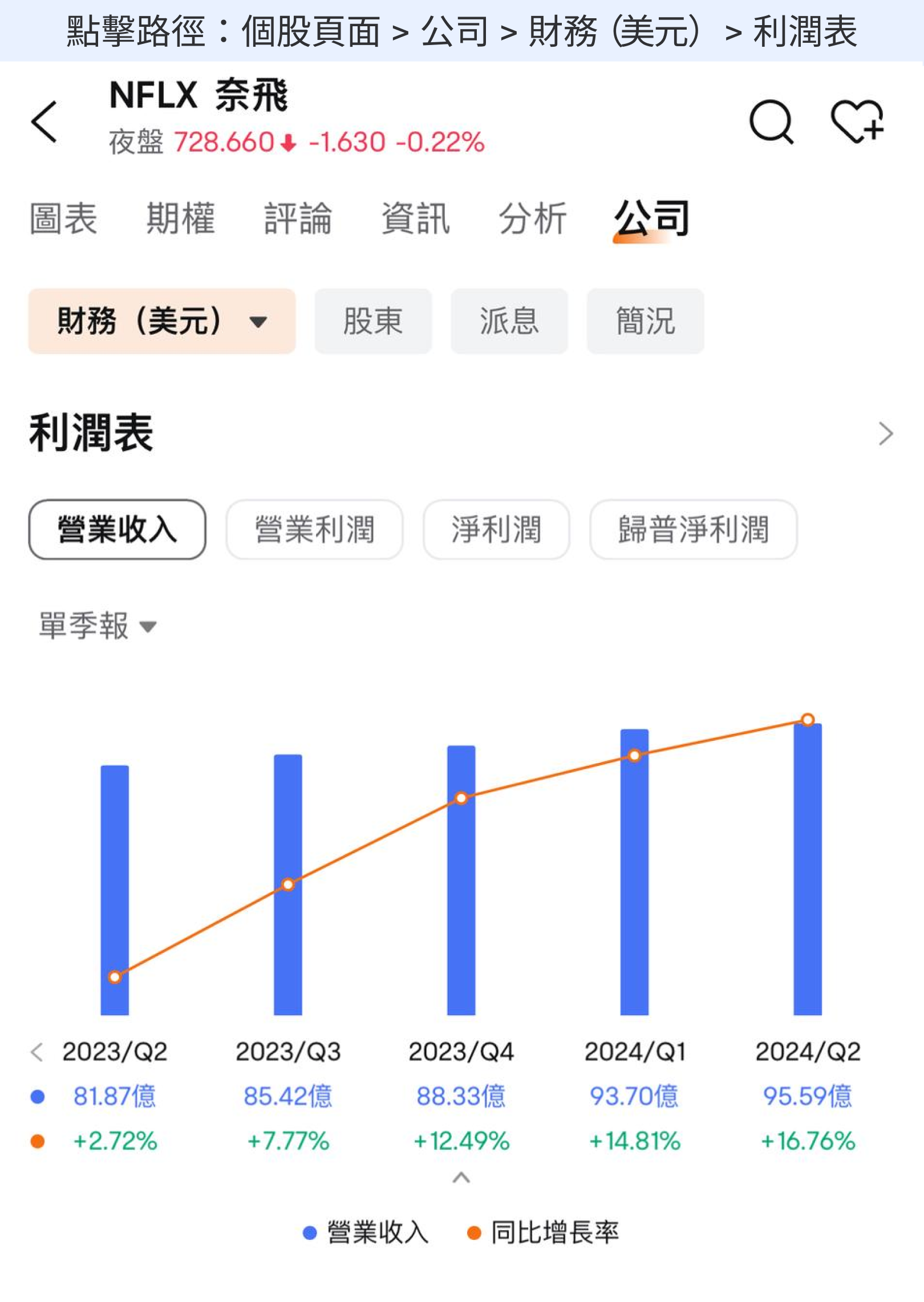Open the 股東 section

coord(373,321)
